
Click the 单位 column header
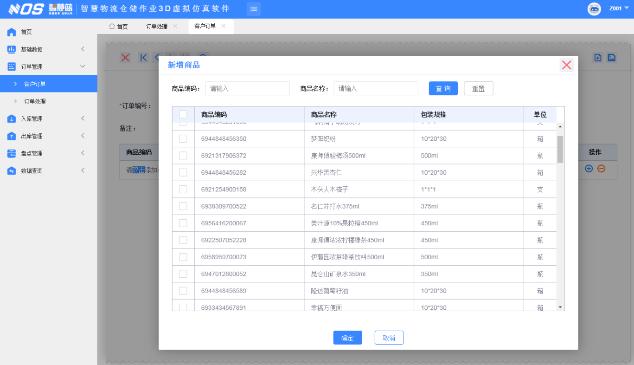(540, 114)
